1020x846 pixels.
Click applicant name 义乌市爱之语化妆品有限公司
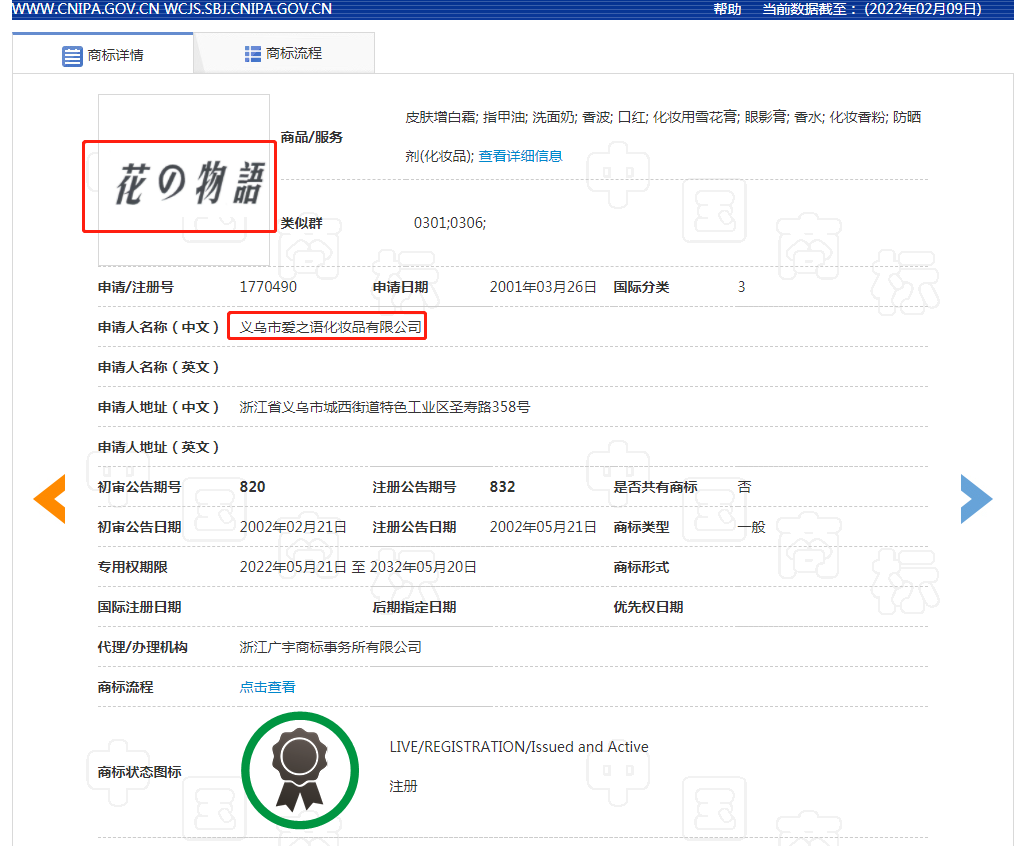326,327
